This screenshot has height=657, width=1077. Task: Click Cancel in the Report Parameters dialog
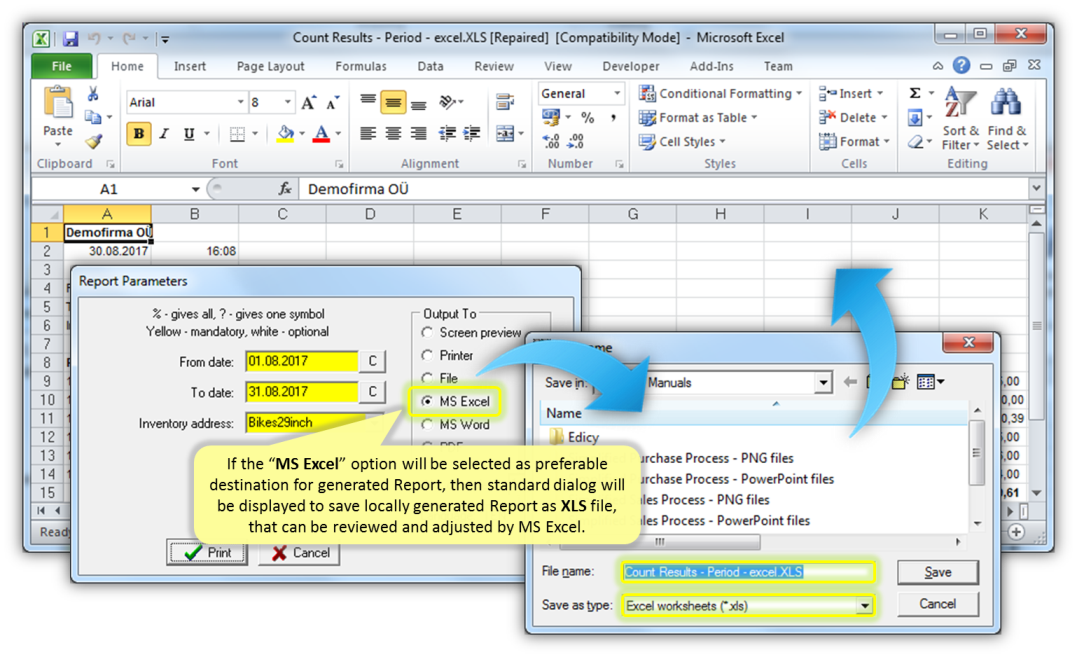299,553
